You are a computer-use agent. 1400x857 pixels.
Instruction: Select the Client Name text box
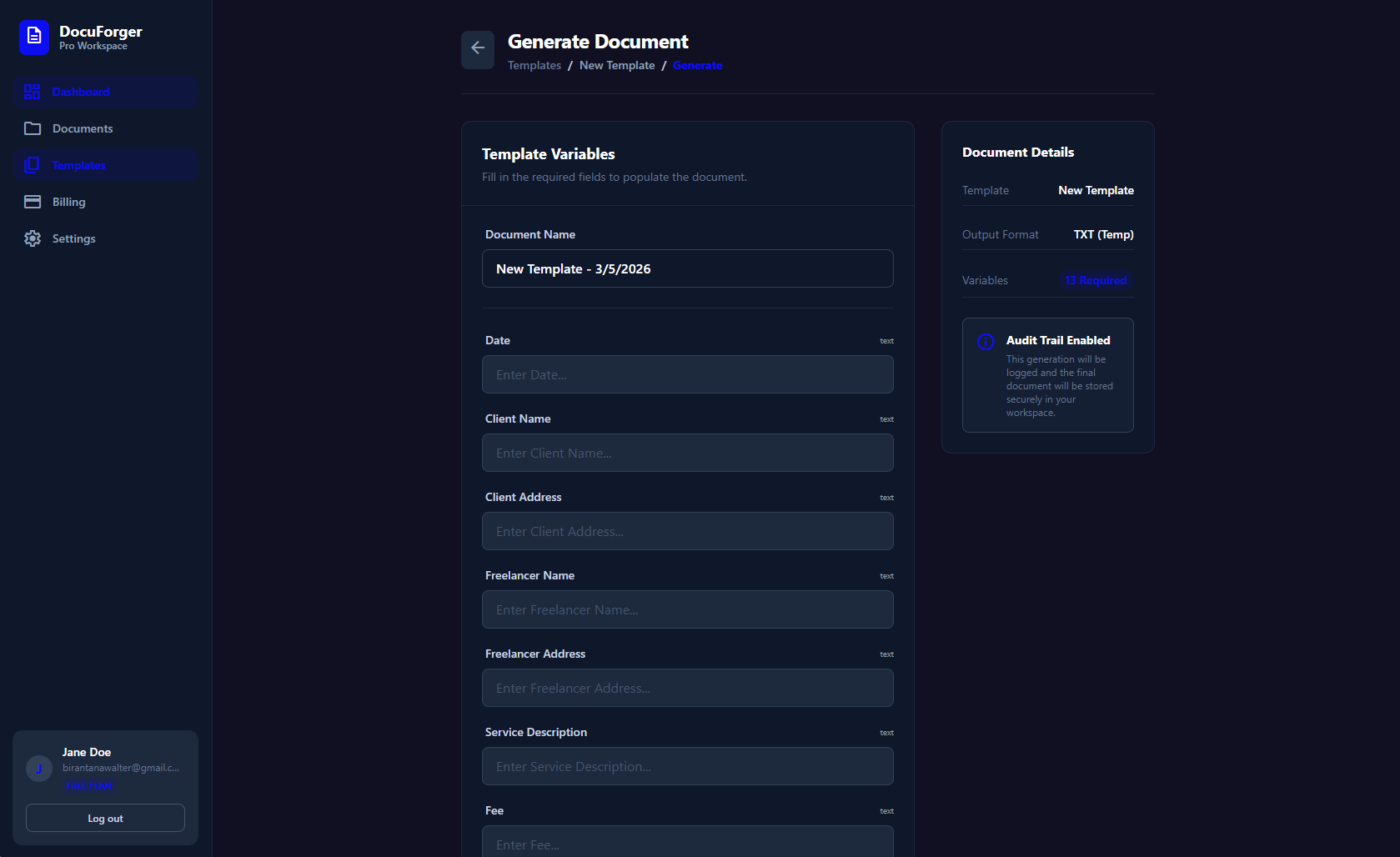687,453
